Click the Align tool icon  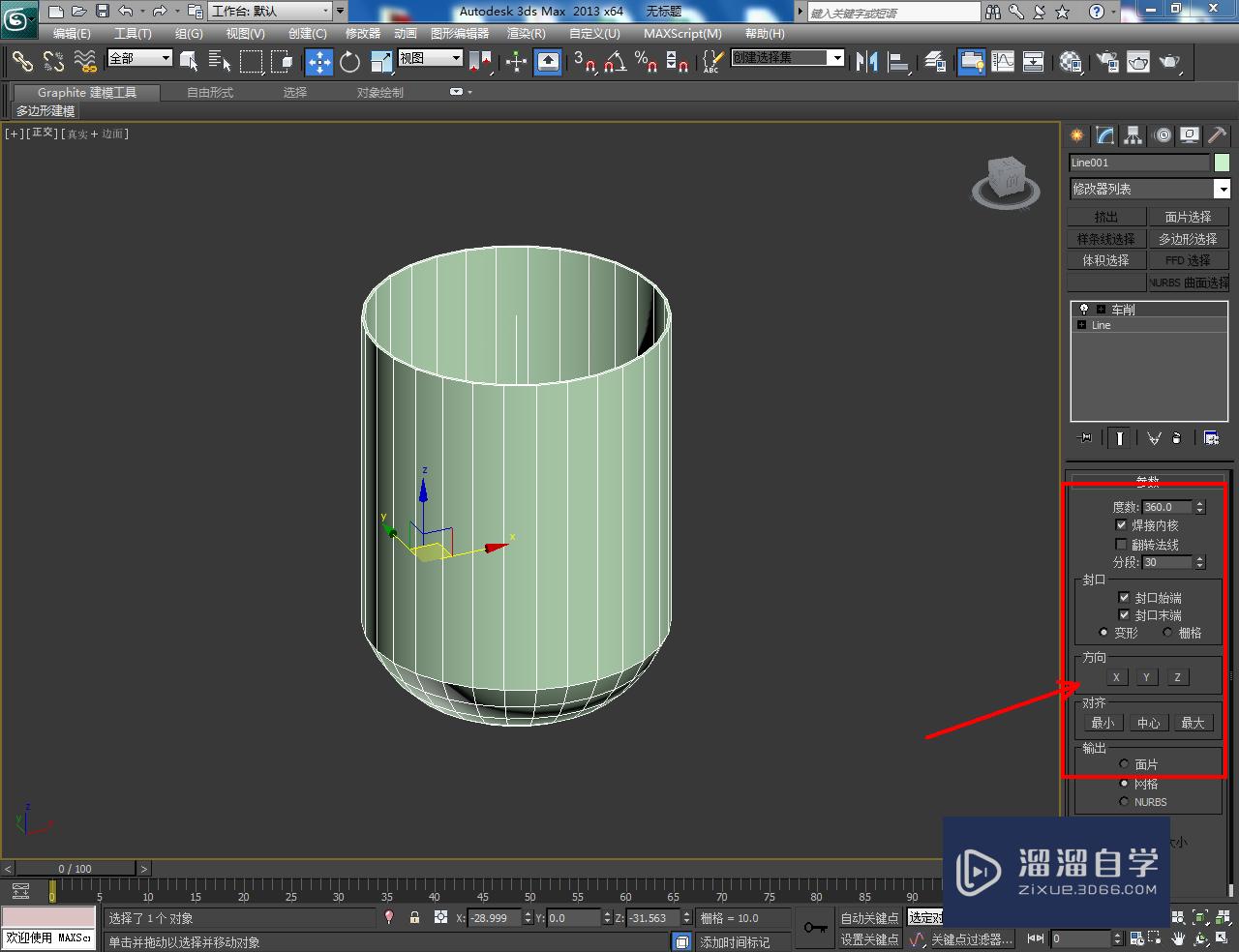pyautogui.click(x=898, y=62)
